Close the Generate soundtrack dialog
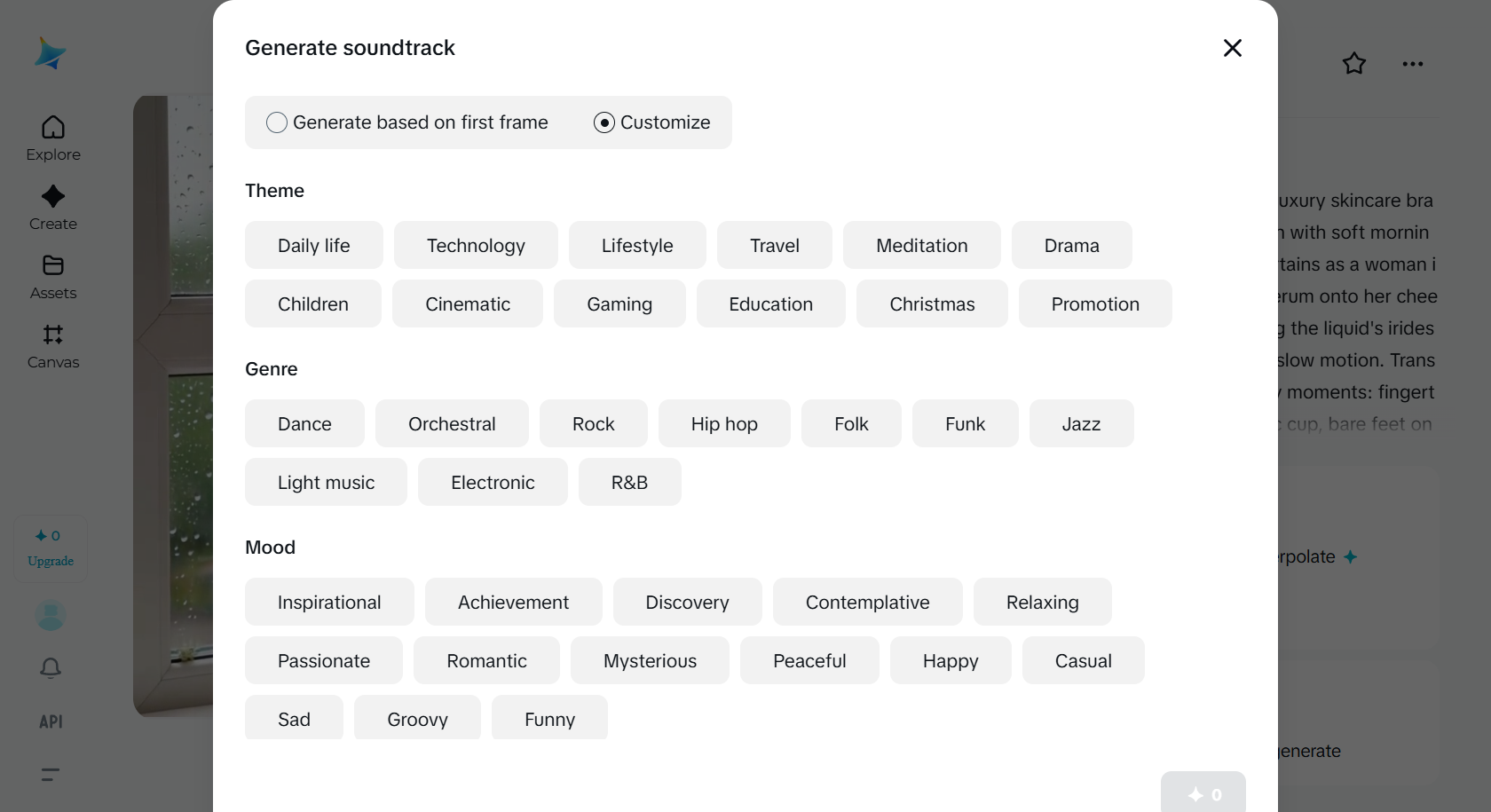1491x812 pixels. tap(1232, 48)
